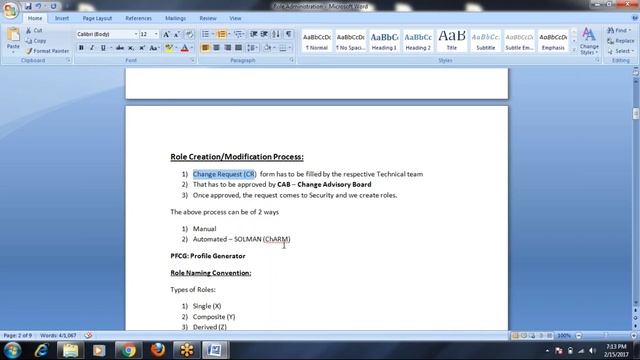Switch to Print Layout view
Image resolution: width=640 pixels, height=360 pixels.
516,336
